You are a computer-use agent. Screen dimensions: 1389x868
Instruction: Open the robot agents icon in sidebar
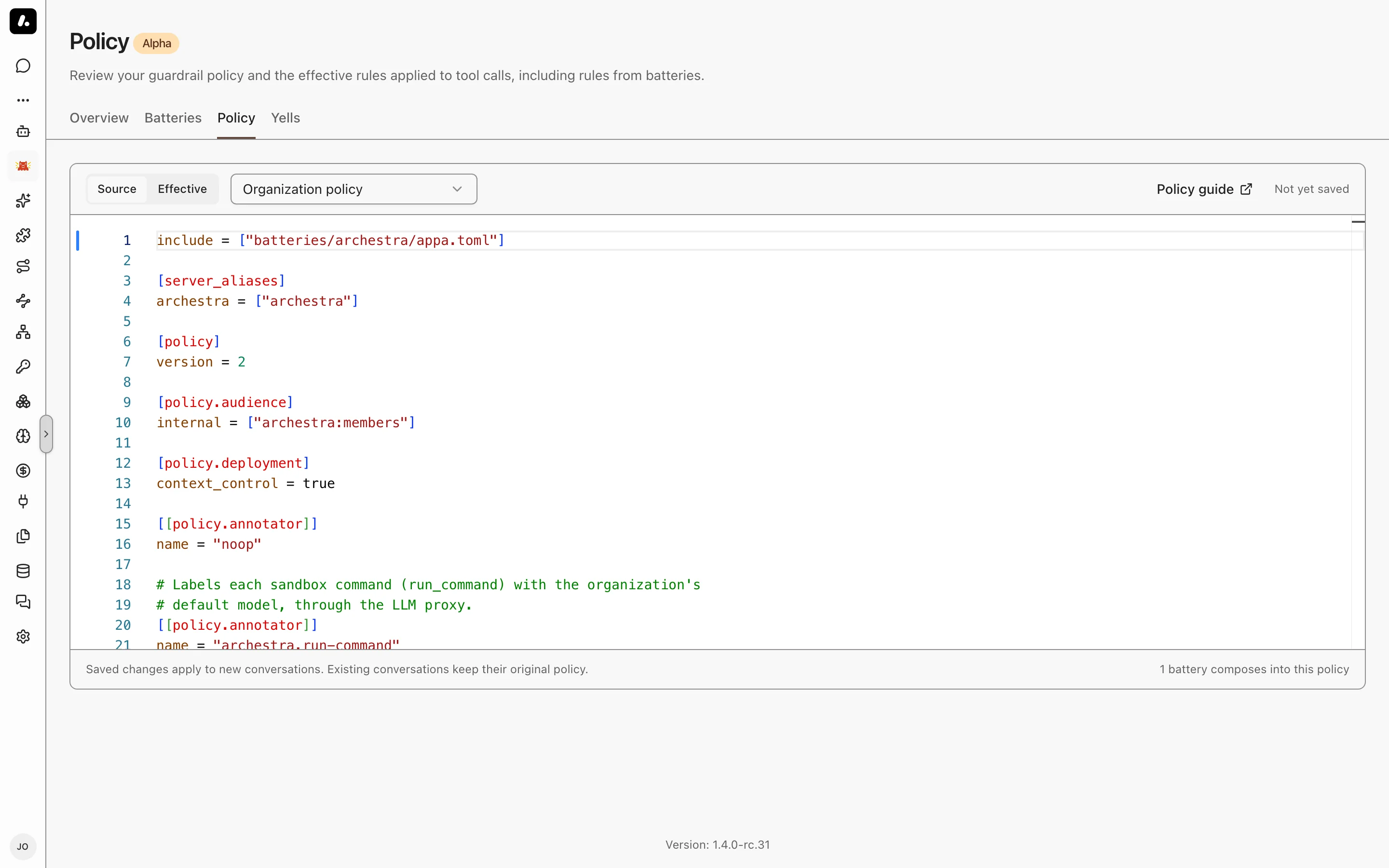23,132
